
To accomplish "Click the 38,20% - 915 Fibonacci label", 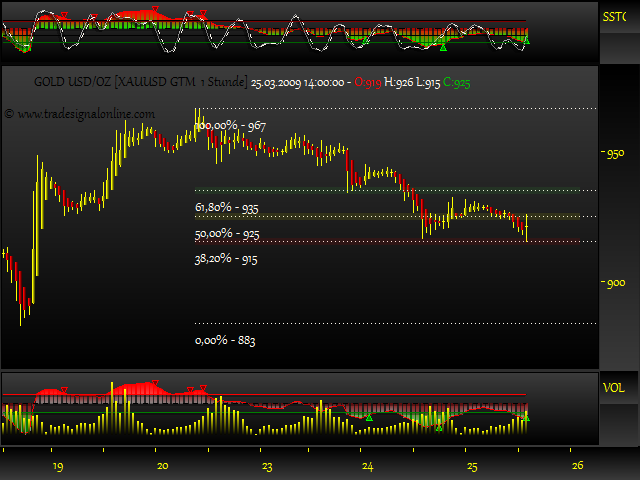I will click(227, 258).
